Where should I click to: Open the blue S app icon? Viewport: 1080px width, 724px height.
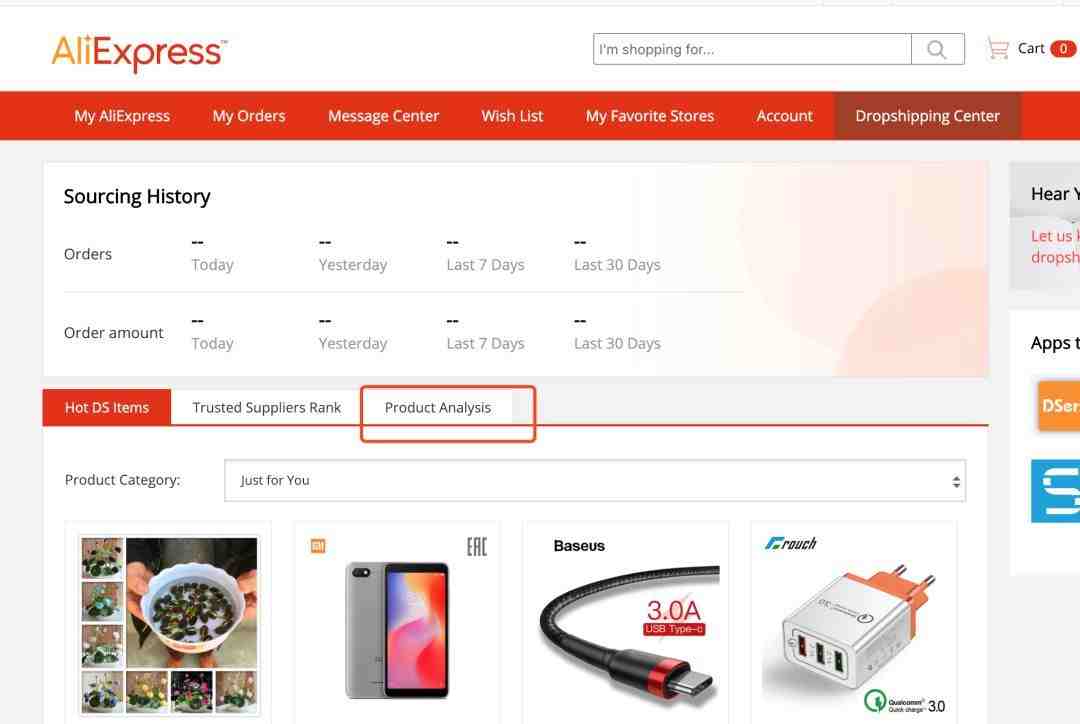coord(1055,491)
